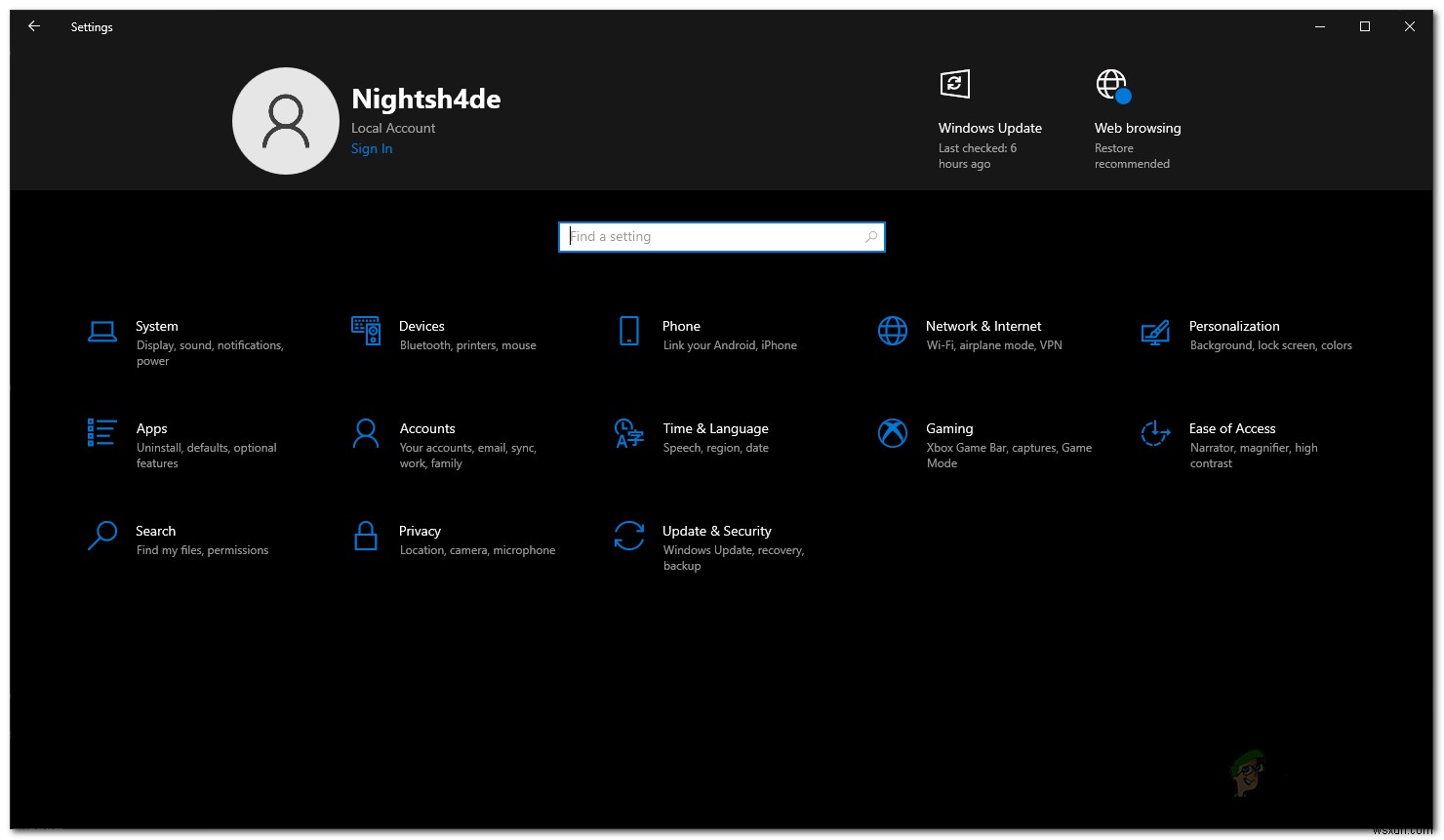Open Update & Security settings
Screen dimensions: 1444x840
point(717,540)
